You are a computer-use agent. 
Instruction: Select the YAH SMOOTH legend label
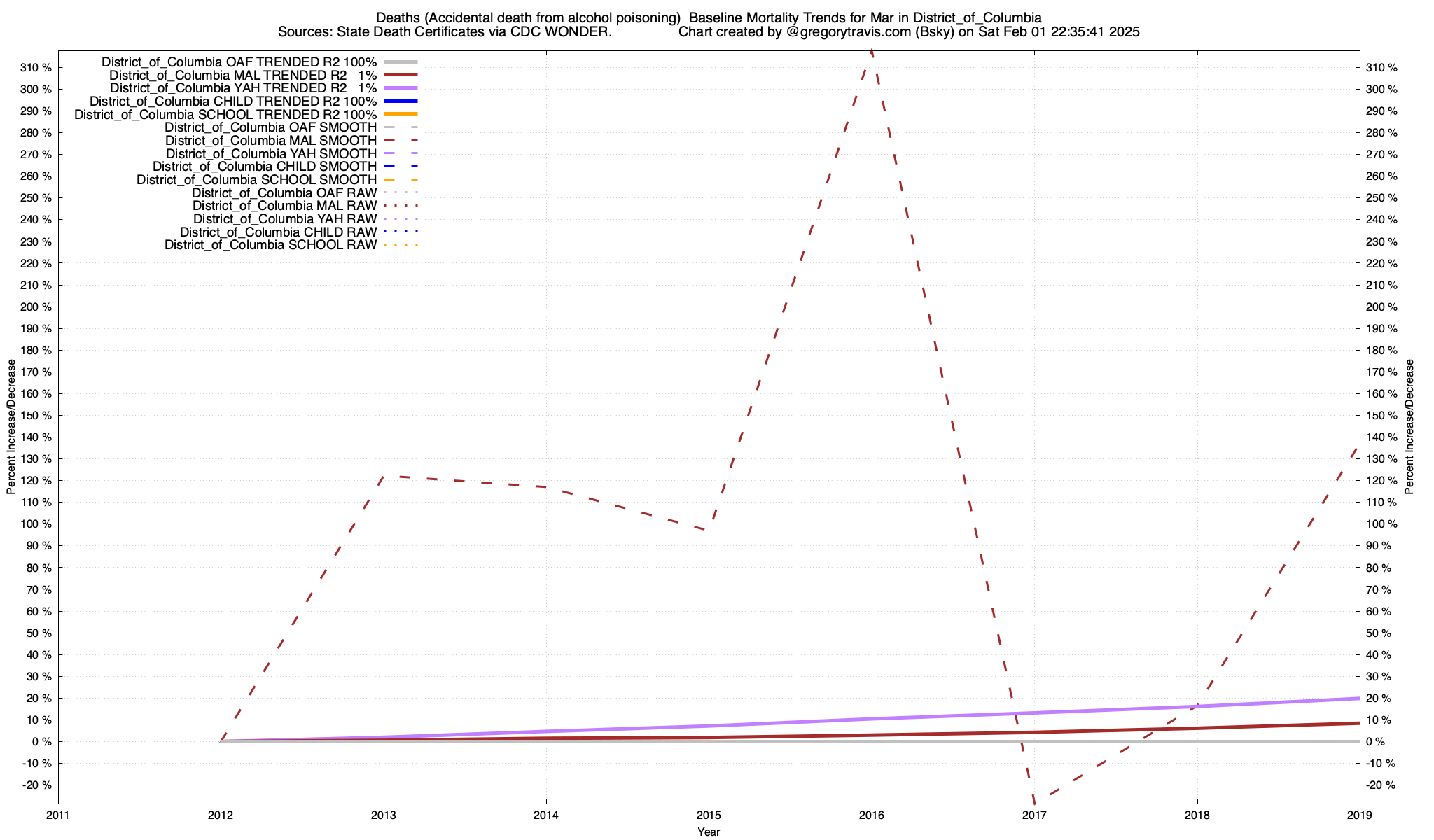(271, 154)
